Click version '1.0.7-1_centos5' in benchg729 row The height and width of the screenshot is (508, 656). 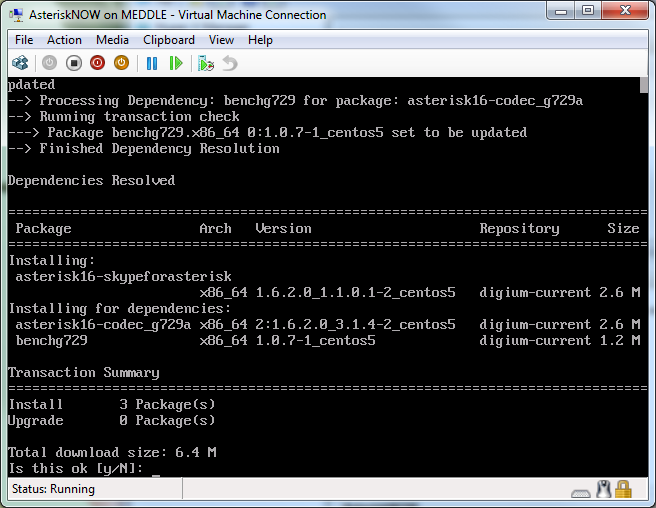(x=315, y=341)
